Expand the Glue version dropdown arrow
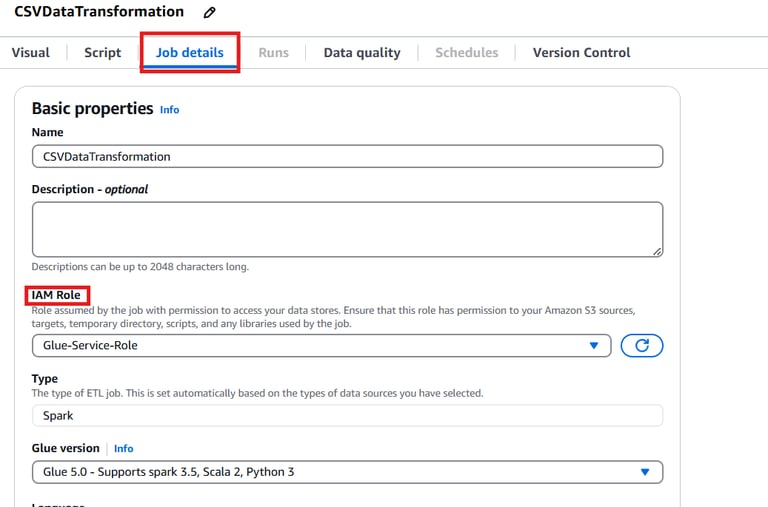Image resolution: width=768 pixels, height=507 pixels. tap(645, 472)
